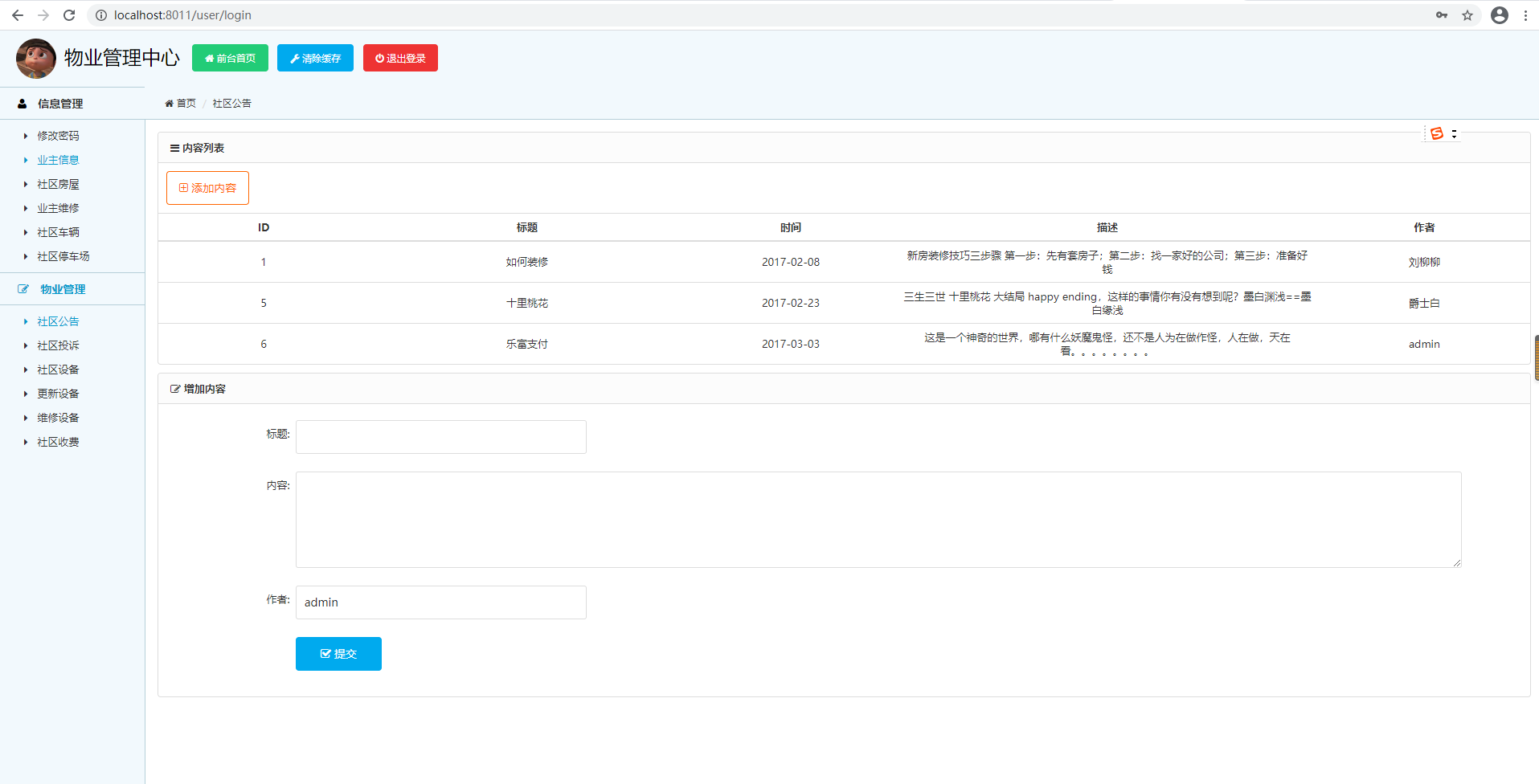The image size is (1539, 784).
Task: Open 社区投诉 in sidebar
Action: click(x=58, y=345)
